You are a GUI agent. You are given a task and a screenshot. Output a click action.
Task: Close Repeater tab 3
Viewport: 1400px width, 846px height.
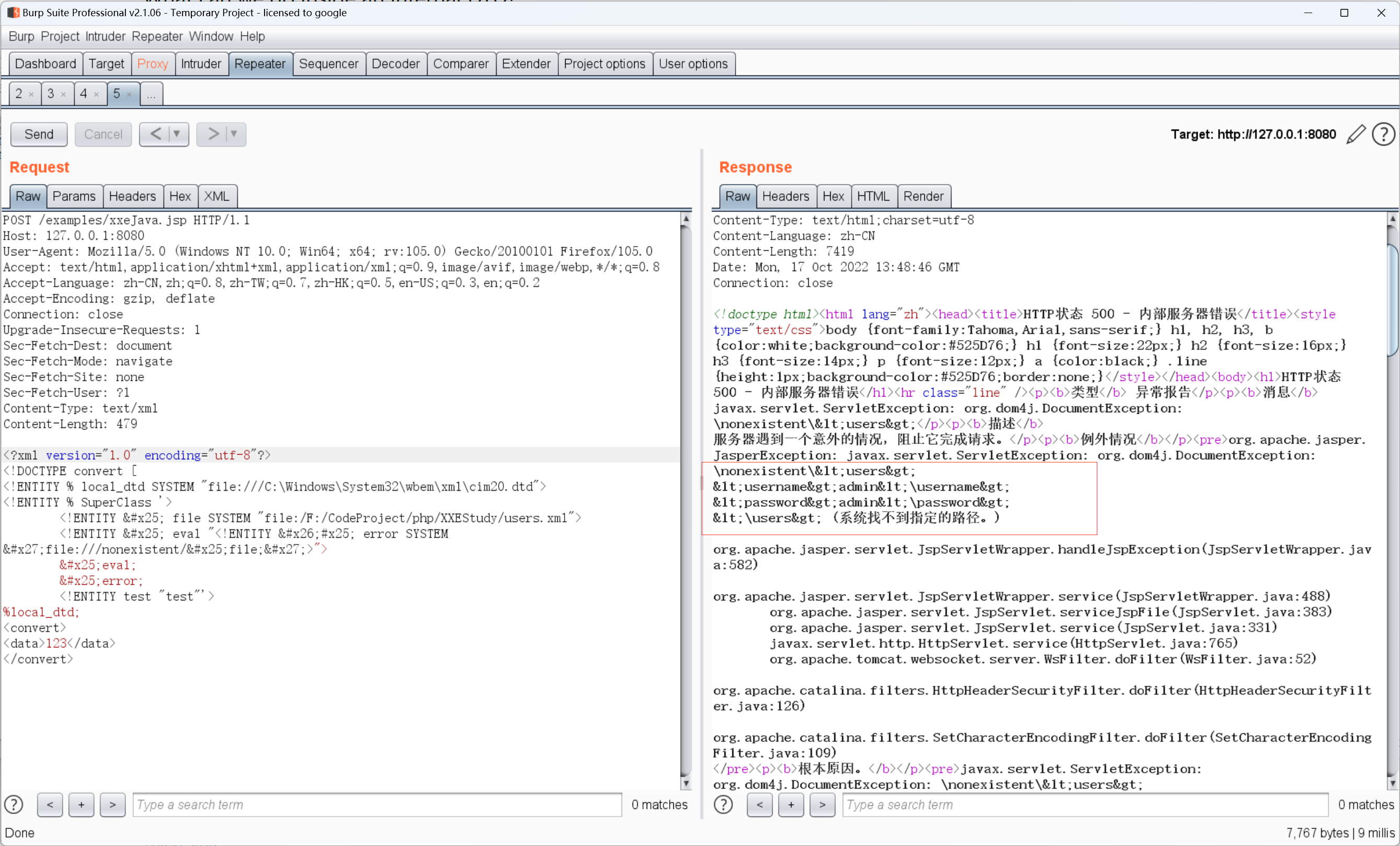63,95
